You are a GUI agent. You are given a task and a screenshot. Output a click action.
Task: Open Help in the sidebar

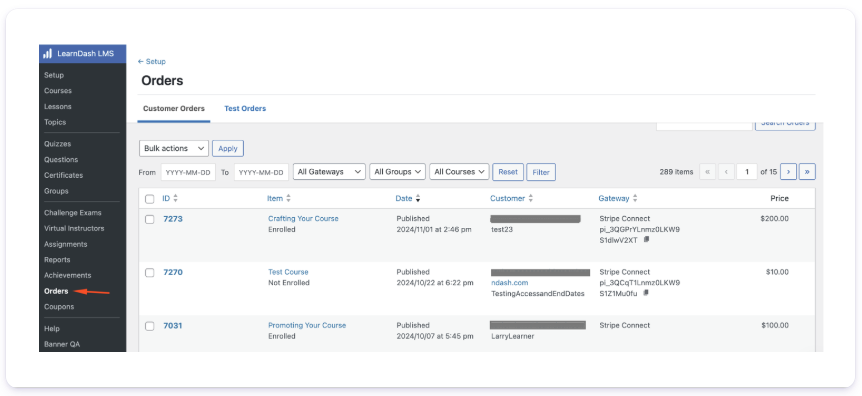(x=52, y=328)
